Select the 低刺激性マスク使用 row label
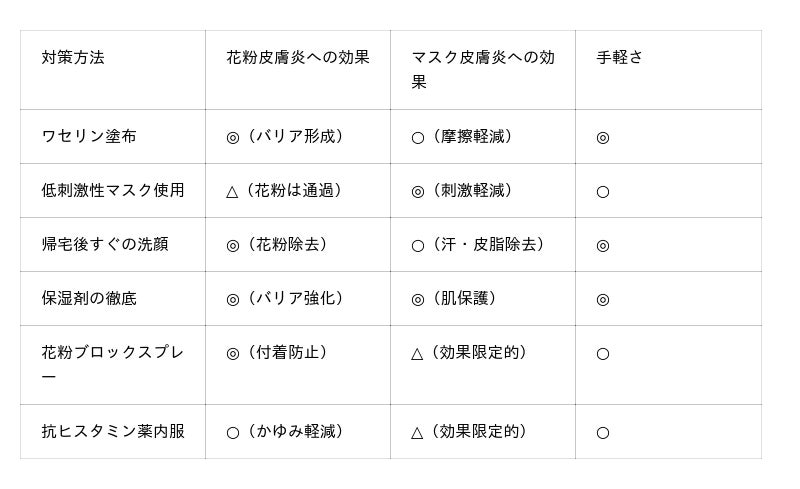The width and height of the screenshot is (800, 489). pos(112,191)
